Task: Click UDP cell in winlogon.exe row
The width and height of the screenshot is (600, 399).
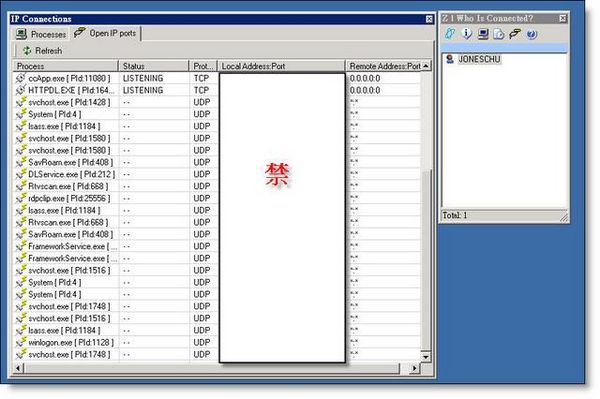Action: click(202, 342)
